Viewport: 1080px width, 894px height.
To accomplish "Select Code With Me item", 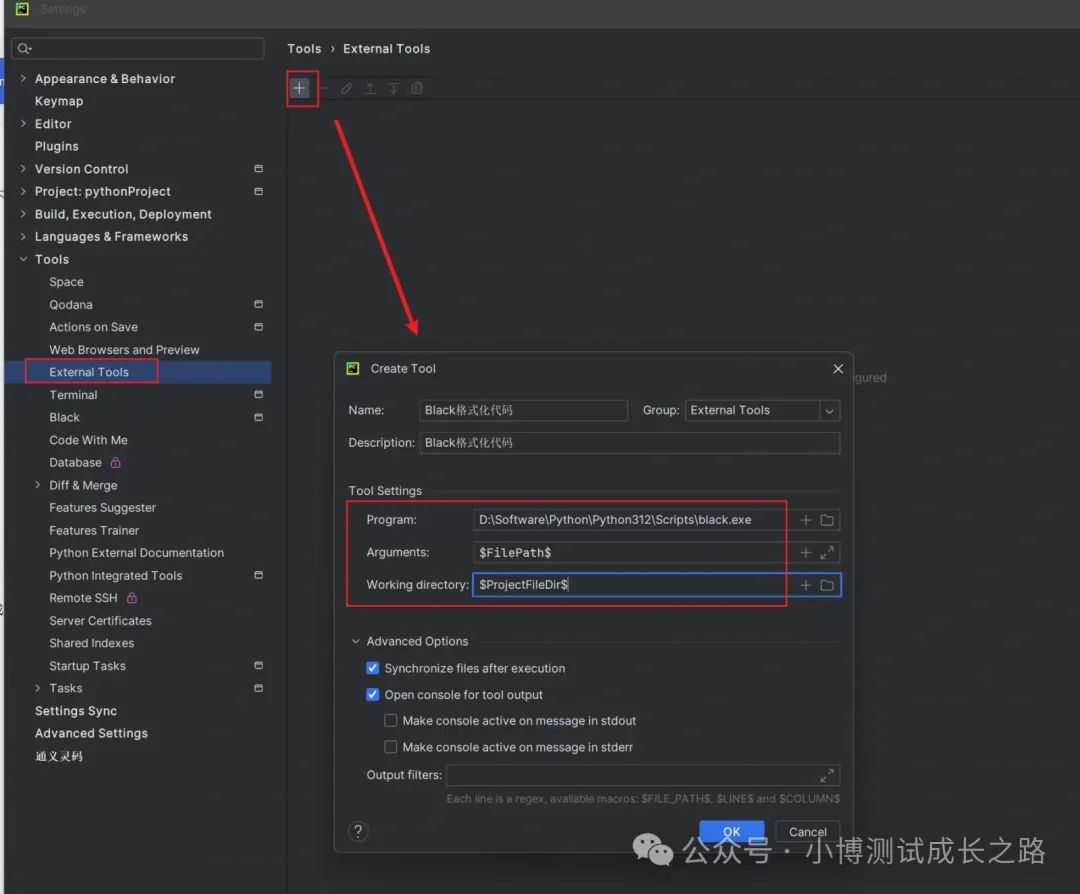I will [x=88, y=440].
